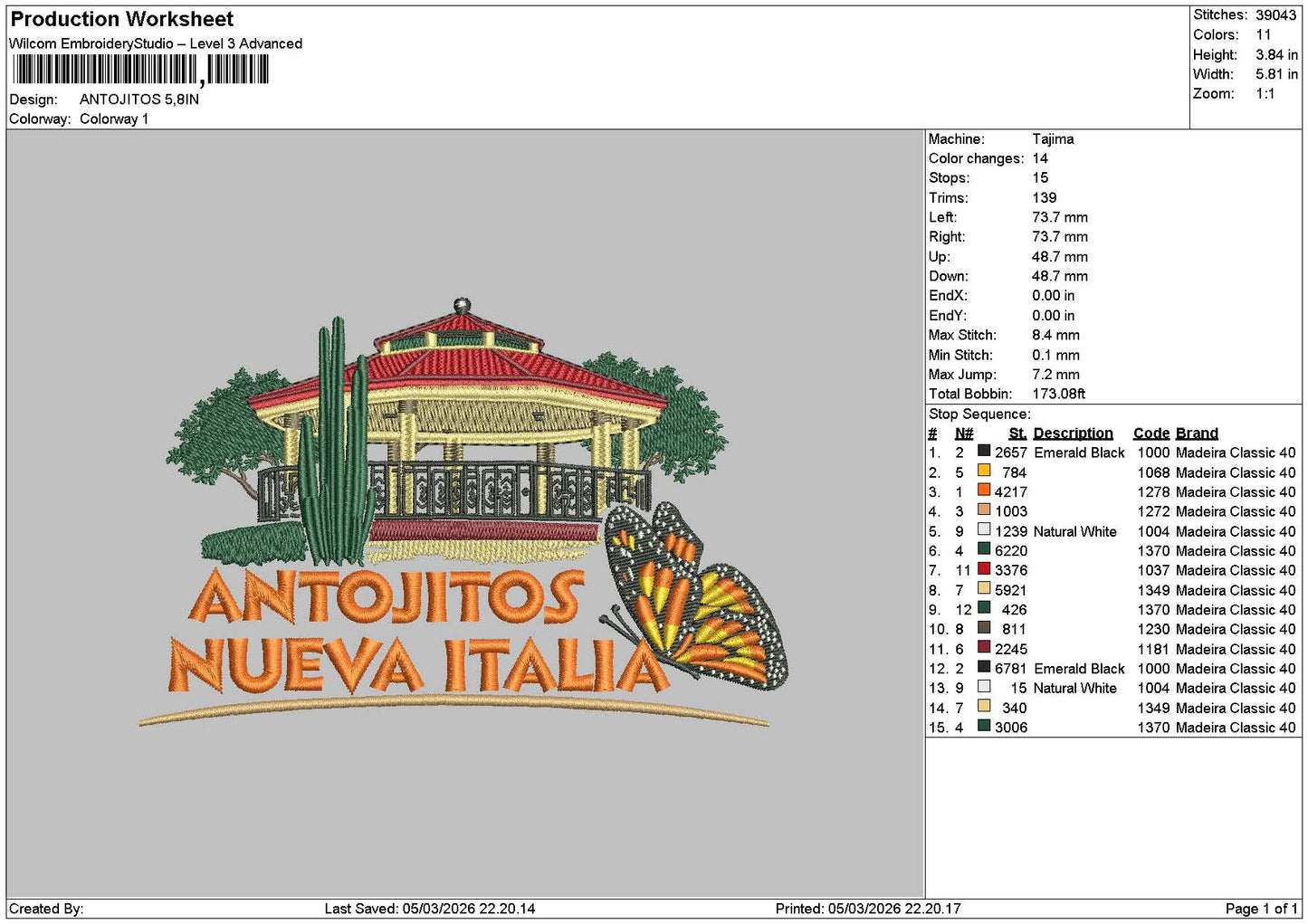Click the 'Page 1 of 1' footer text
1308x924 pixels.
[x=1261, y=909]
